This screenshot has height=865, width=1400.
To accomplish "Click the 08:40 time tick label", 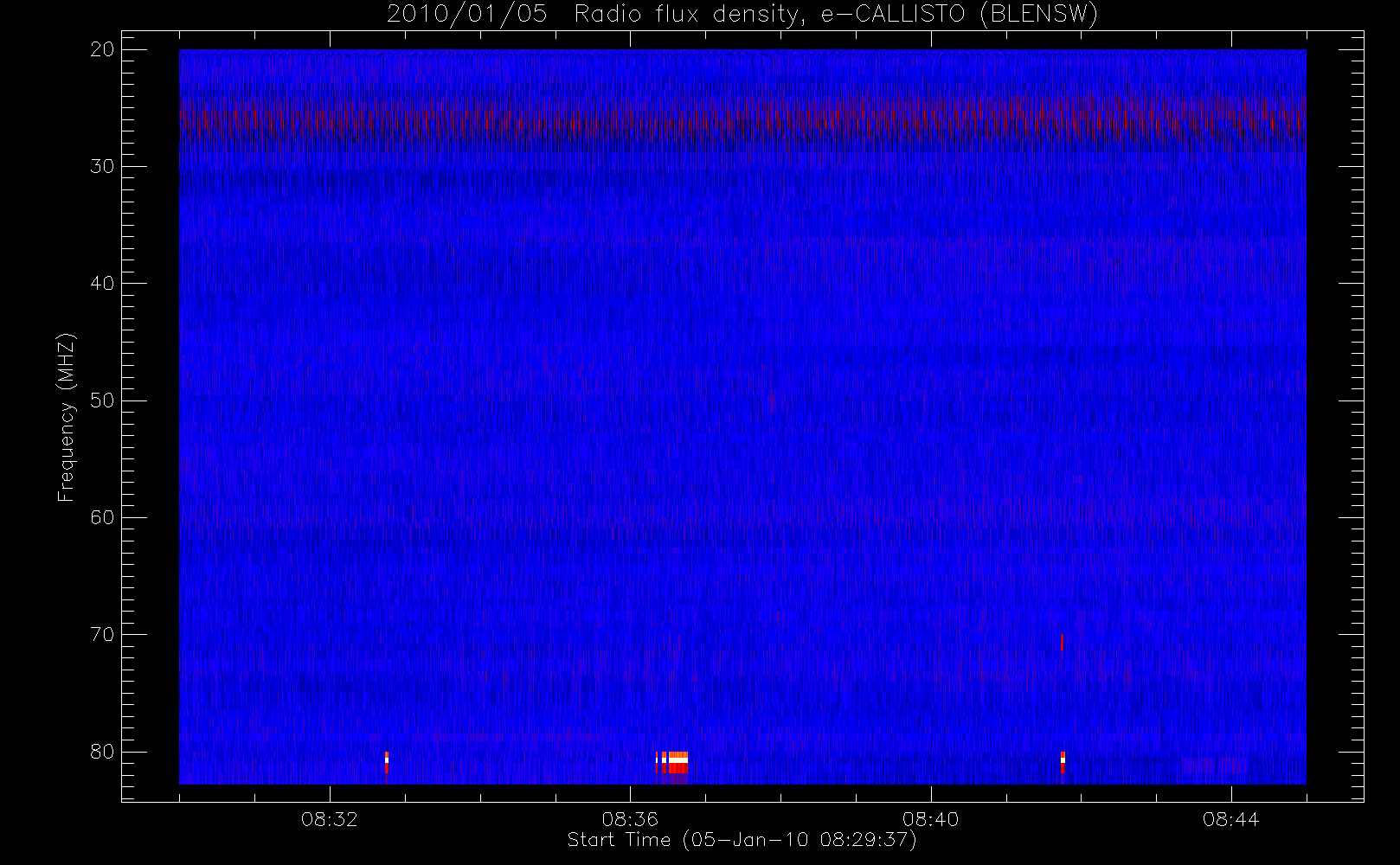I will (930, 819).
